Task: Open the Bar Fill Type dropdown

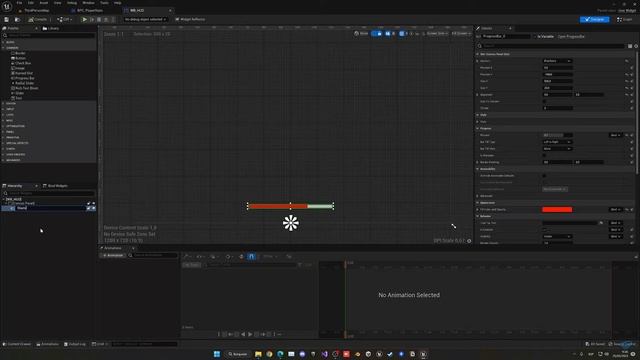Action: click(557, 142)
